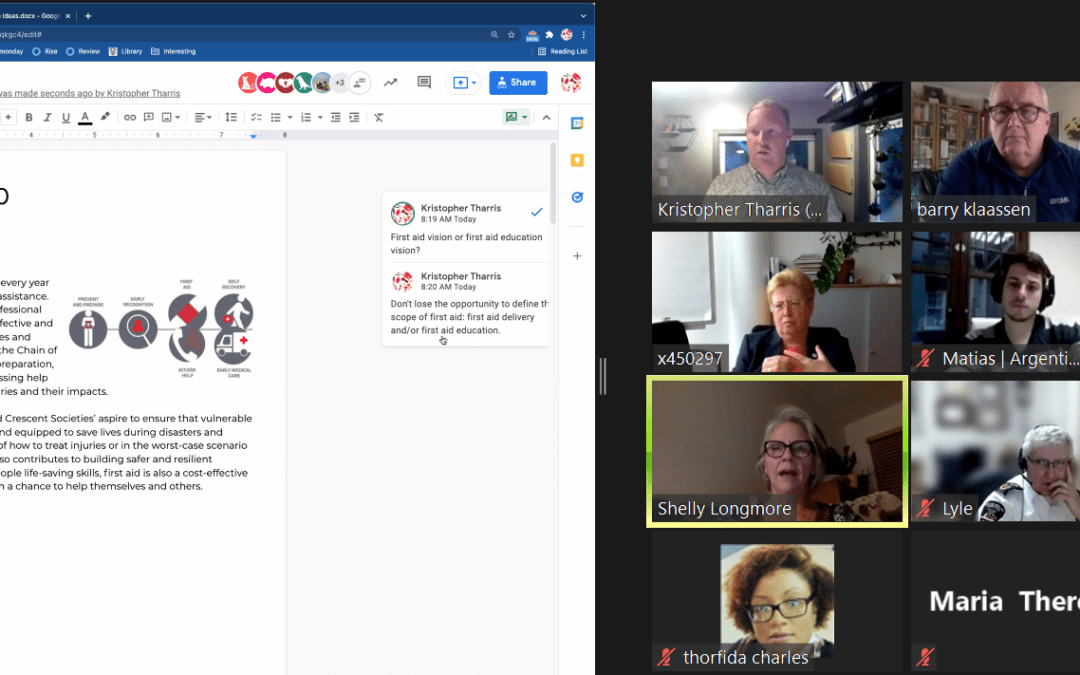Click the zoom magnifier in the address bar
Image resolution: width=1080 pixels, height=675 pixels.
pos(494,34)
